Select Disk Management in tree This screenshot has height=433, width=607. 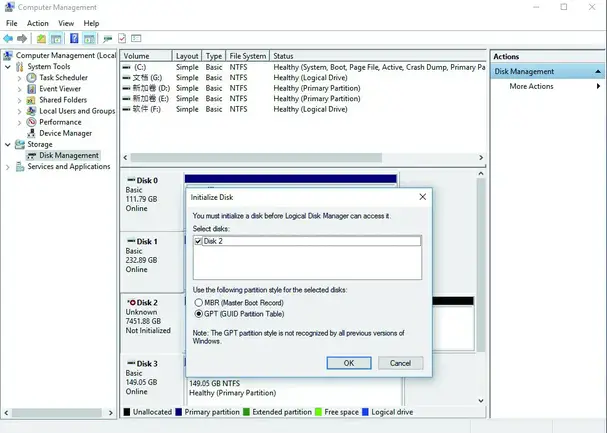[69, 155]
